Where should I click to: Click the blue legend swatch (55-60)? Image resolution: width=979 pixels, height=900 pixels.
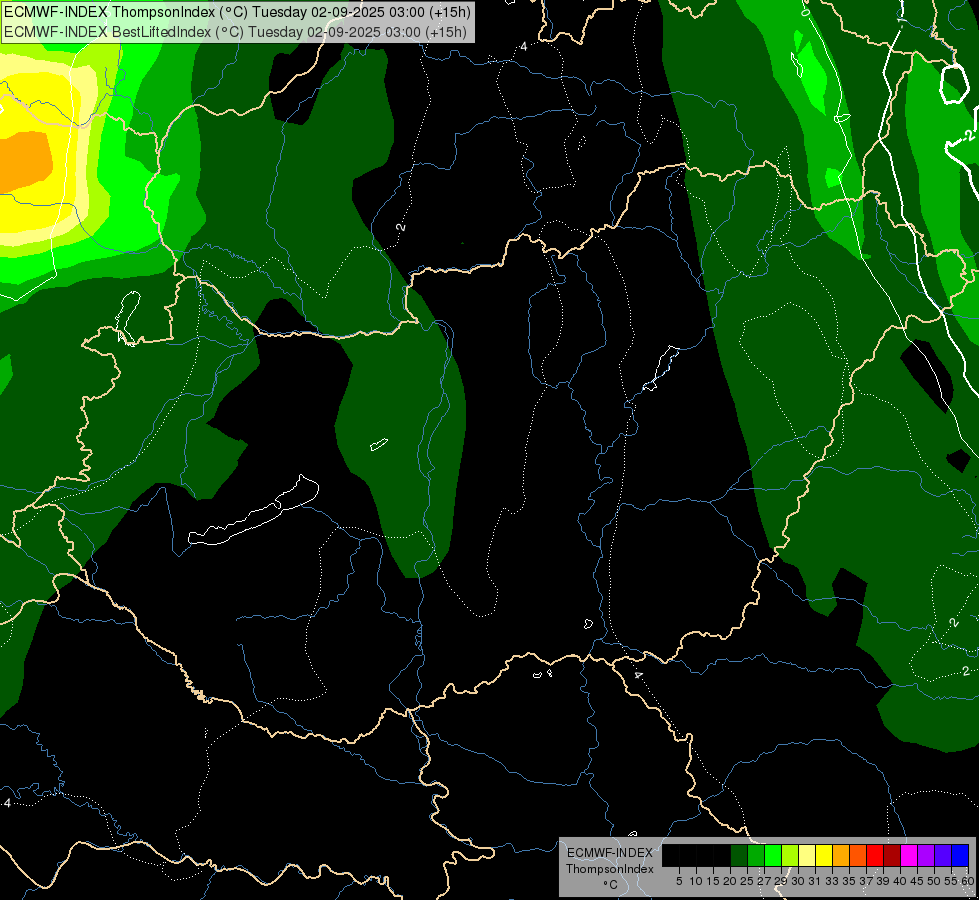(x=960, y=855)
